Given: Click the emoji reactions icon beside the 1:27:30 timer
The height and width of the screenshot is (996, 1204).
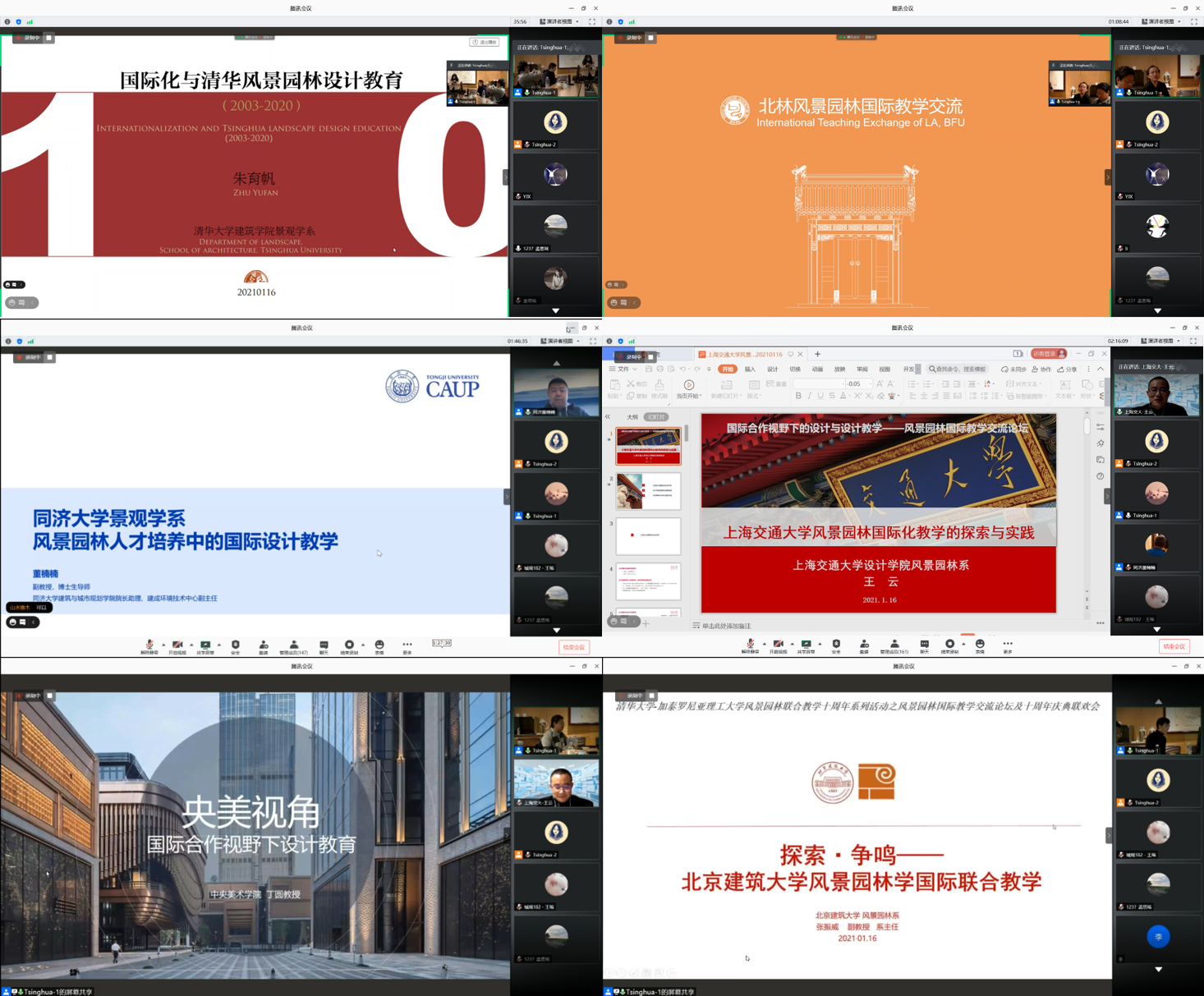Looking at the screenshot, I should click(x=379, y=646).
